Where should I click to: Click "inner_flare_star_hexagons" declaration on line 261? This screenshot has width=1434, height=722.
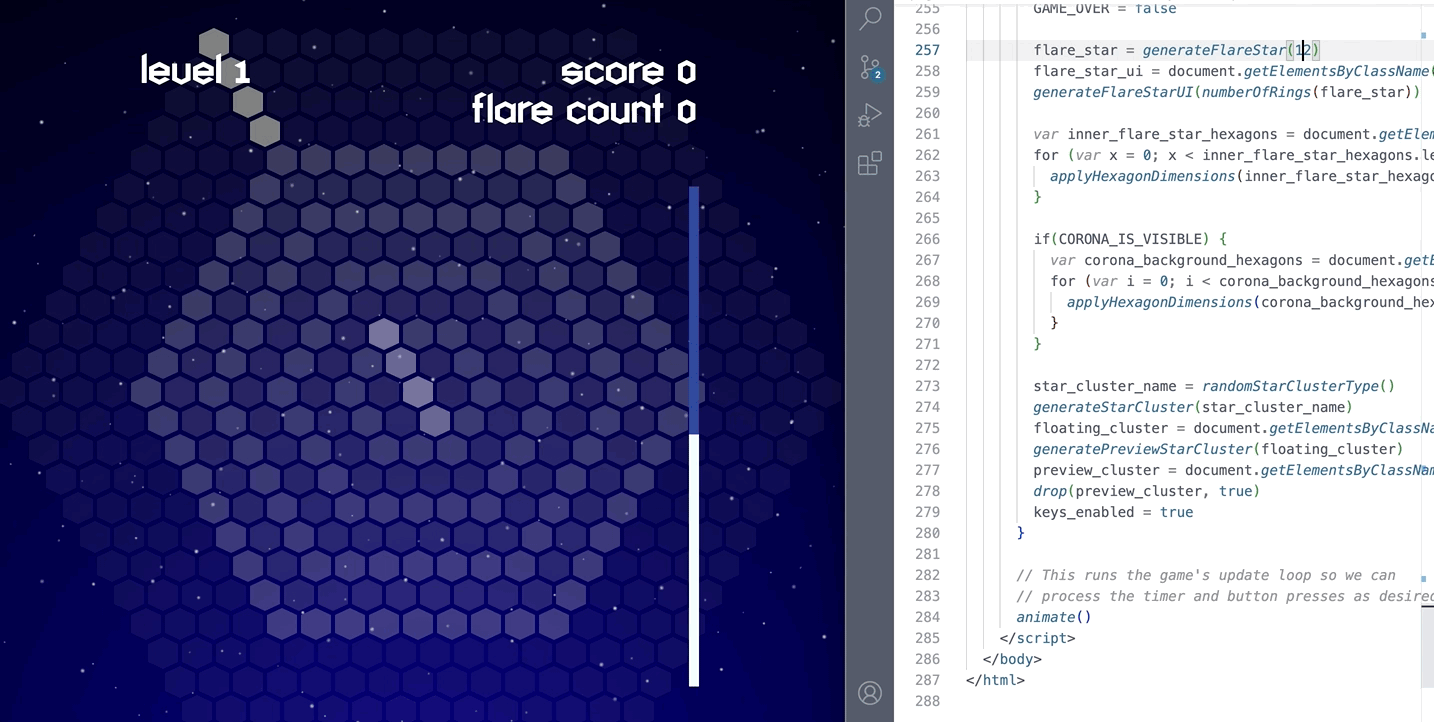[1172, 134]
